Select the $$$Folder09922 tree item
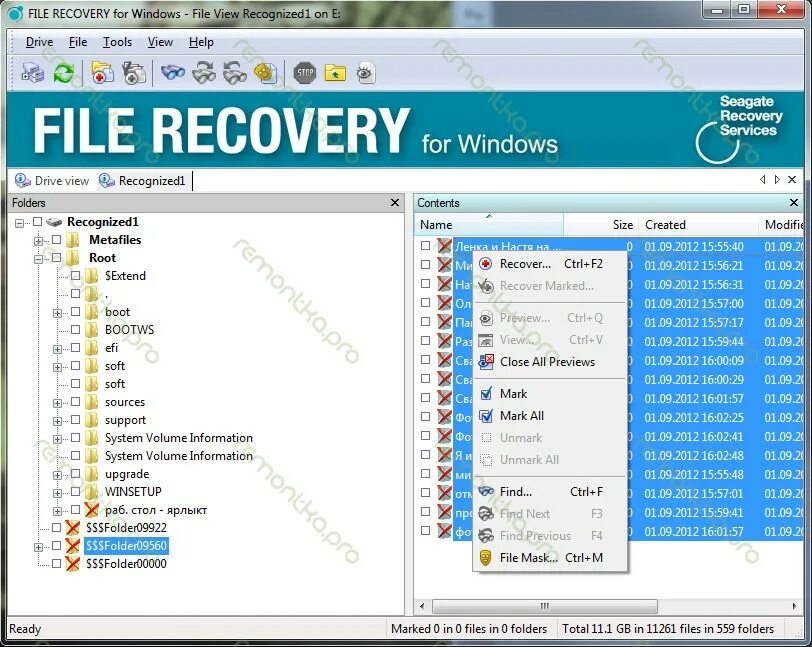The image size is (812, 647). [126, 528]
